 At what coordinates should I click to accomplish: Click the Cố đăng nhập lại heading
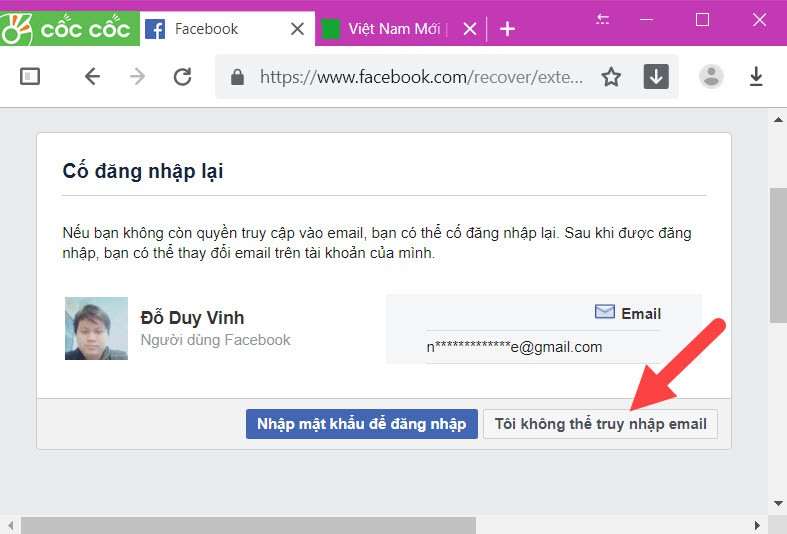143,171
